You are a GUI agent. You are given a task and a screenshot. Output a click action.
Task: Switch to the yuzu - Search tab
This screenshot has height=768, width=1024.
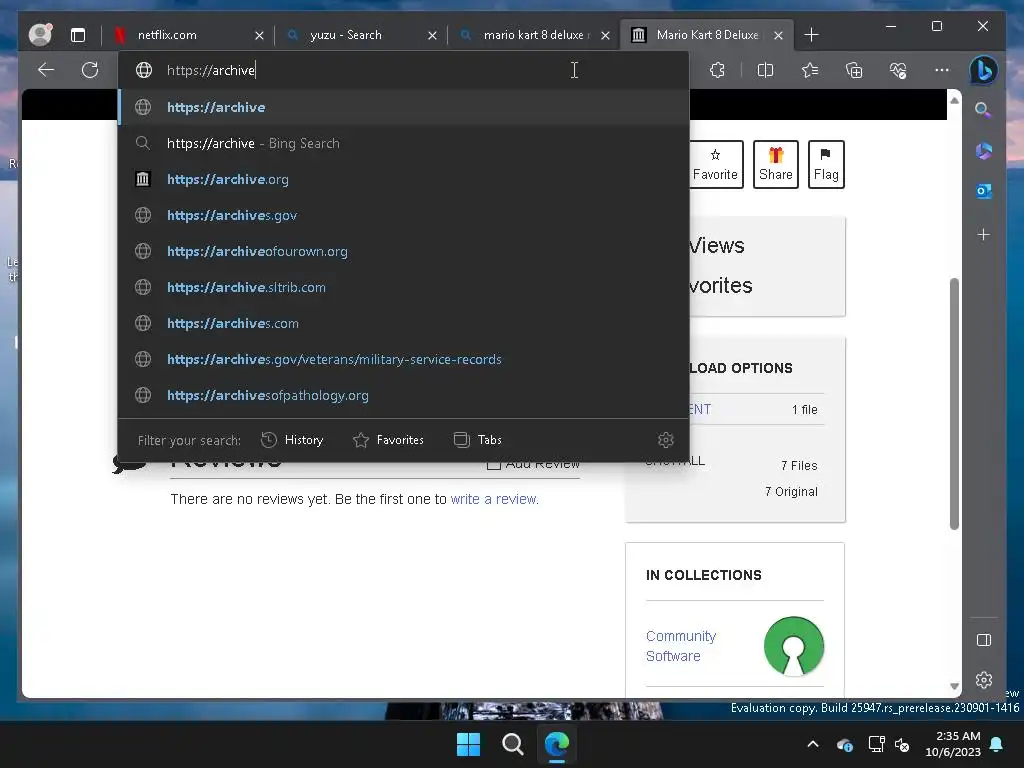(361, 35)
